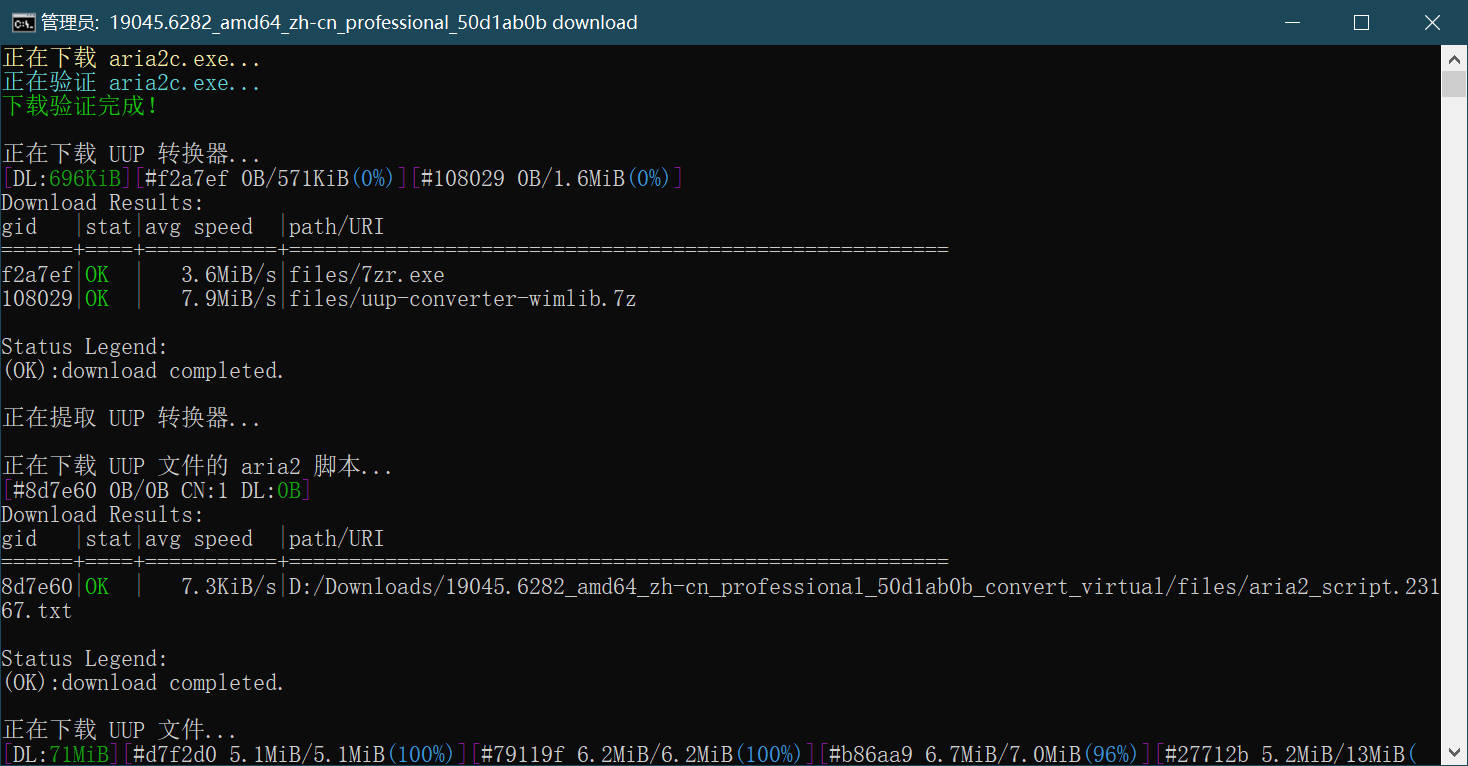Click the vertical scrollbar thumb
This screenshot has width=1468, height=766.
(1454, 84)
